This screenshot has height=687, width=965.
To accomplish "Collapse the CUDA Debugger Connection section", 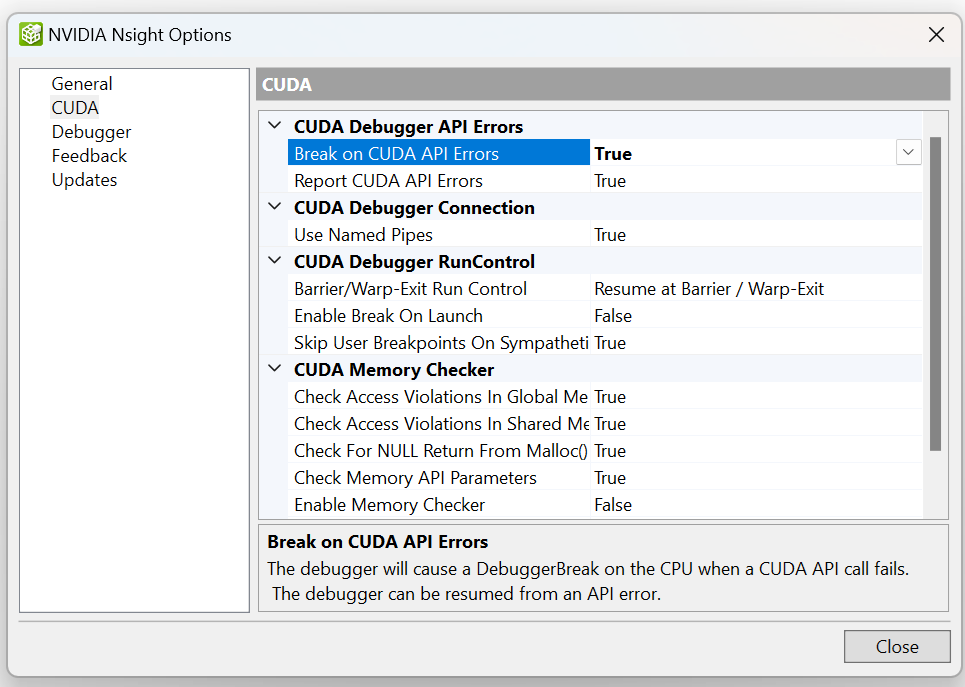I will pos(274,207).
